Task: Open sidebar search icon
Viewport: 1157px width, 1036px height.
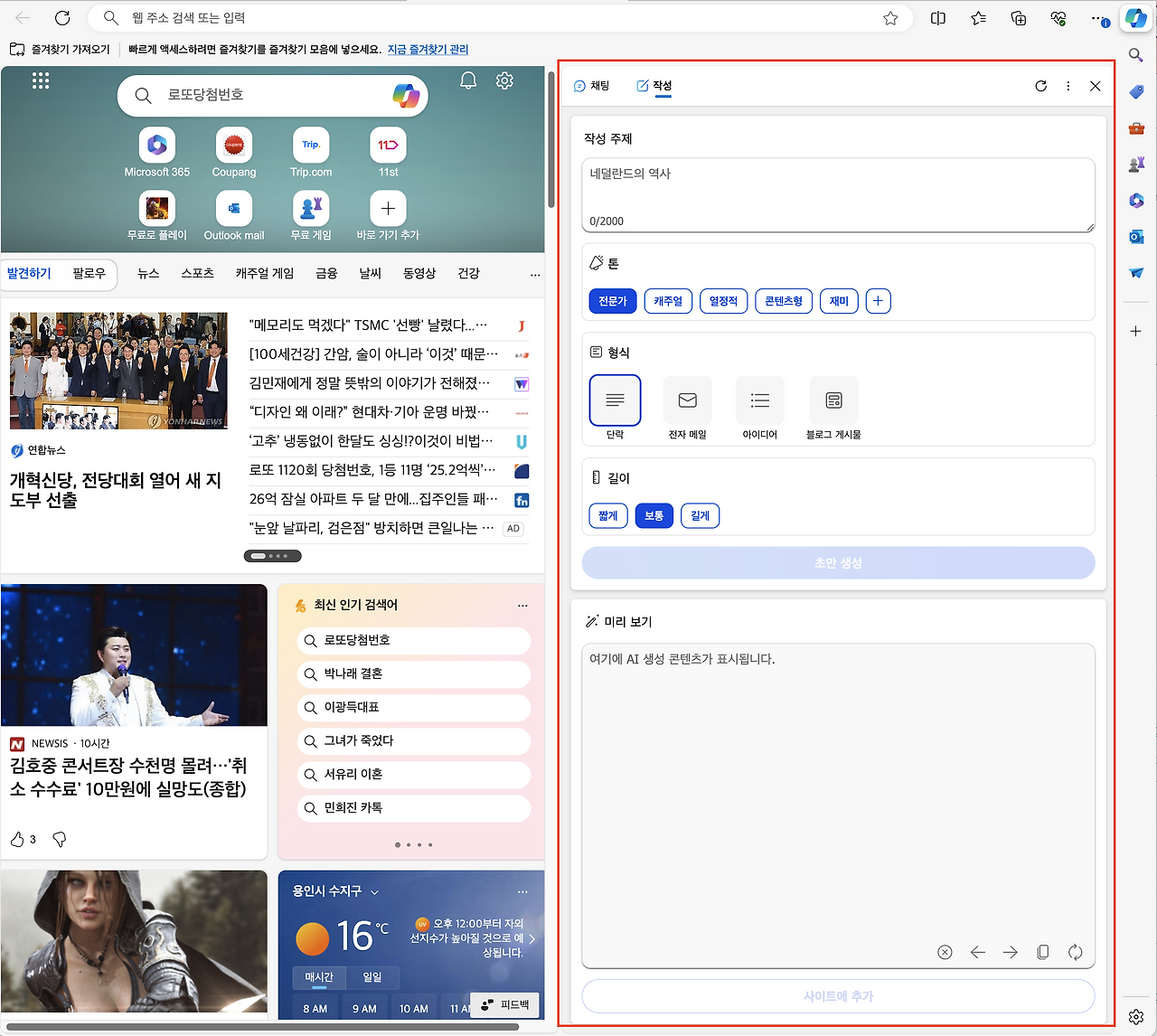Action: pos(1136,55)
